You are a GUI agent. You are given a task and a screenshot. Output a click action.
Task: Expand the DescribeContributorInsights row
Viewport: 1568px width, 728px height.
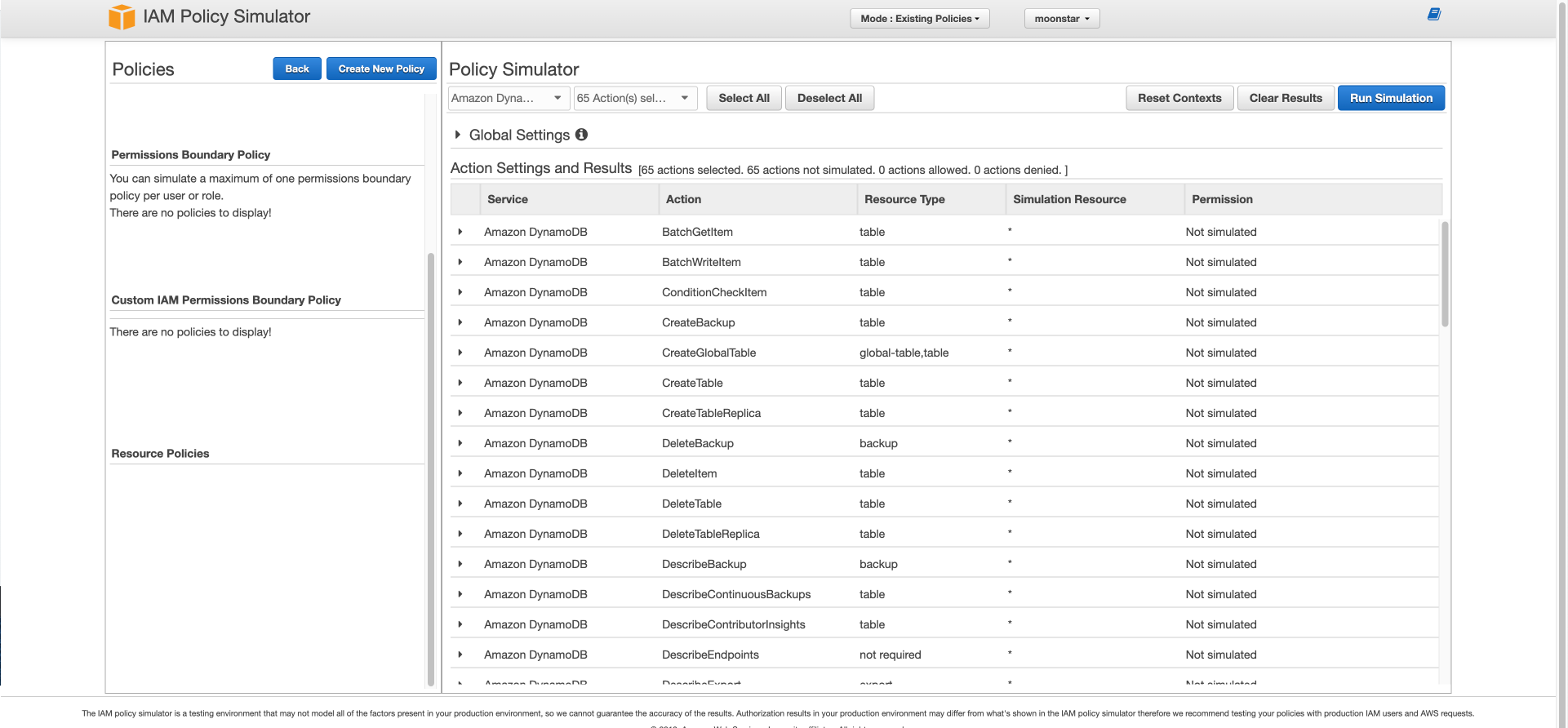pyautogui.click(x=460, y=624)
